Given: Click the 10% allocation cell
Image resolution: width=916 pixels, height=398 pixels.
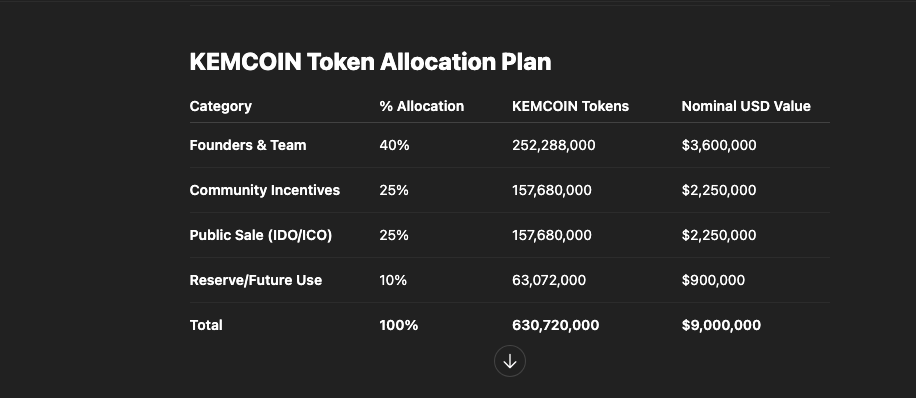Looking at the screenshot, I should 393,280.
